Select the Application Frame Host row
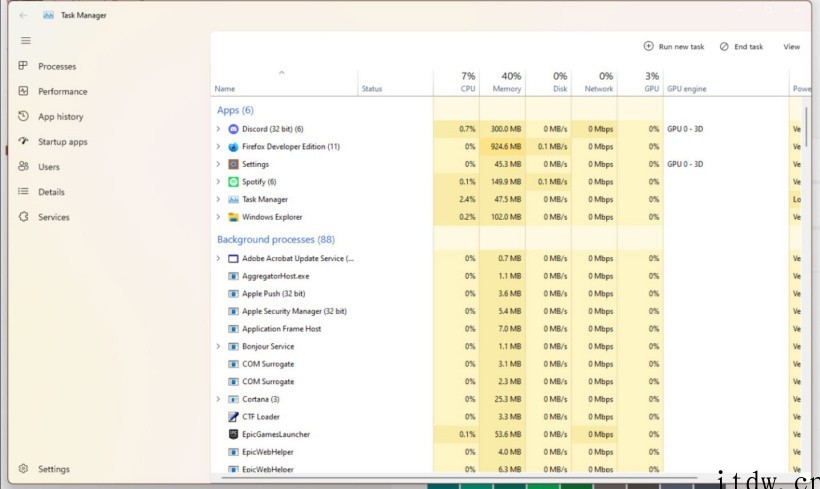The height and width of the screenshot is (489, 820). click(x=506, y=329)
